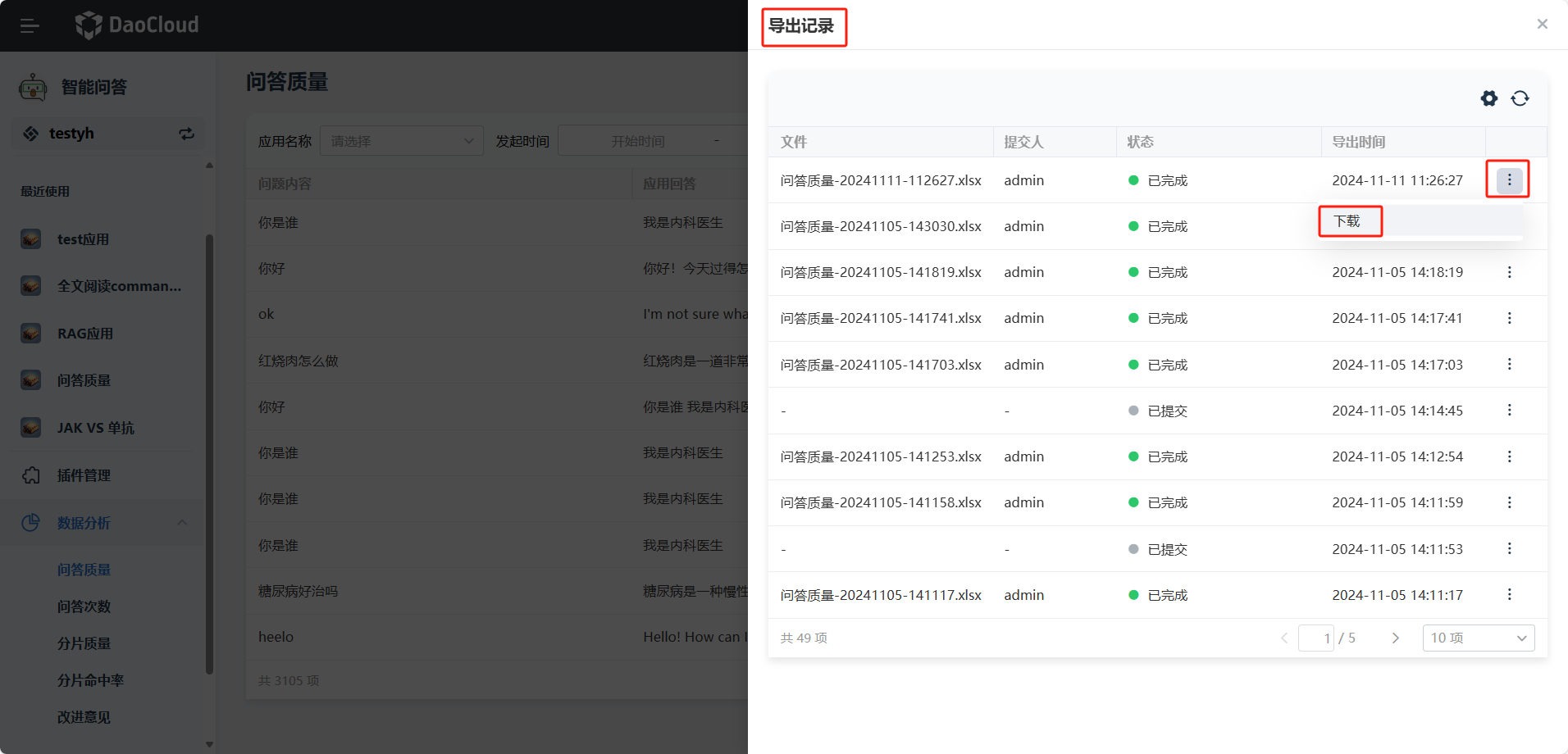Switch workspace using testyh swap icon
1568x754 pixels.
(186, 134)
